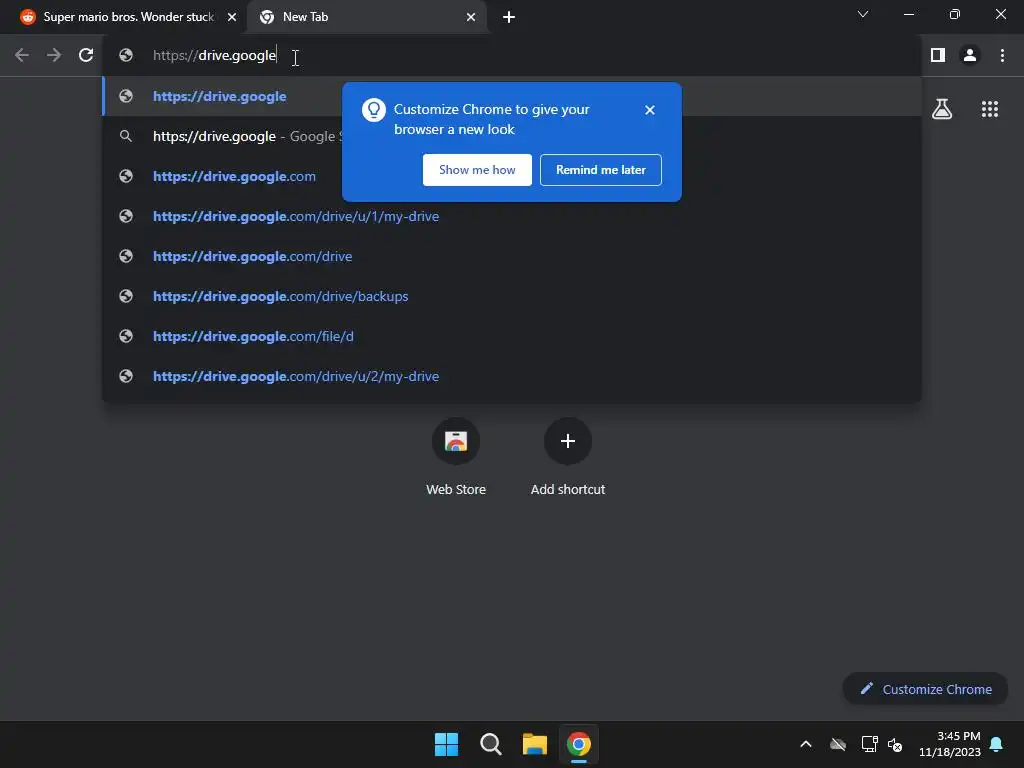
Task: Click the magnifier icon of the search suggestion
Action: [126, 136]
